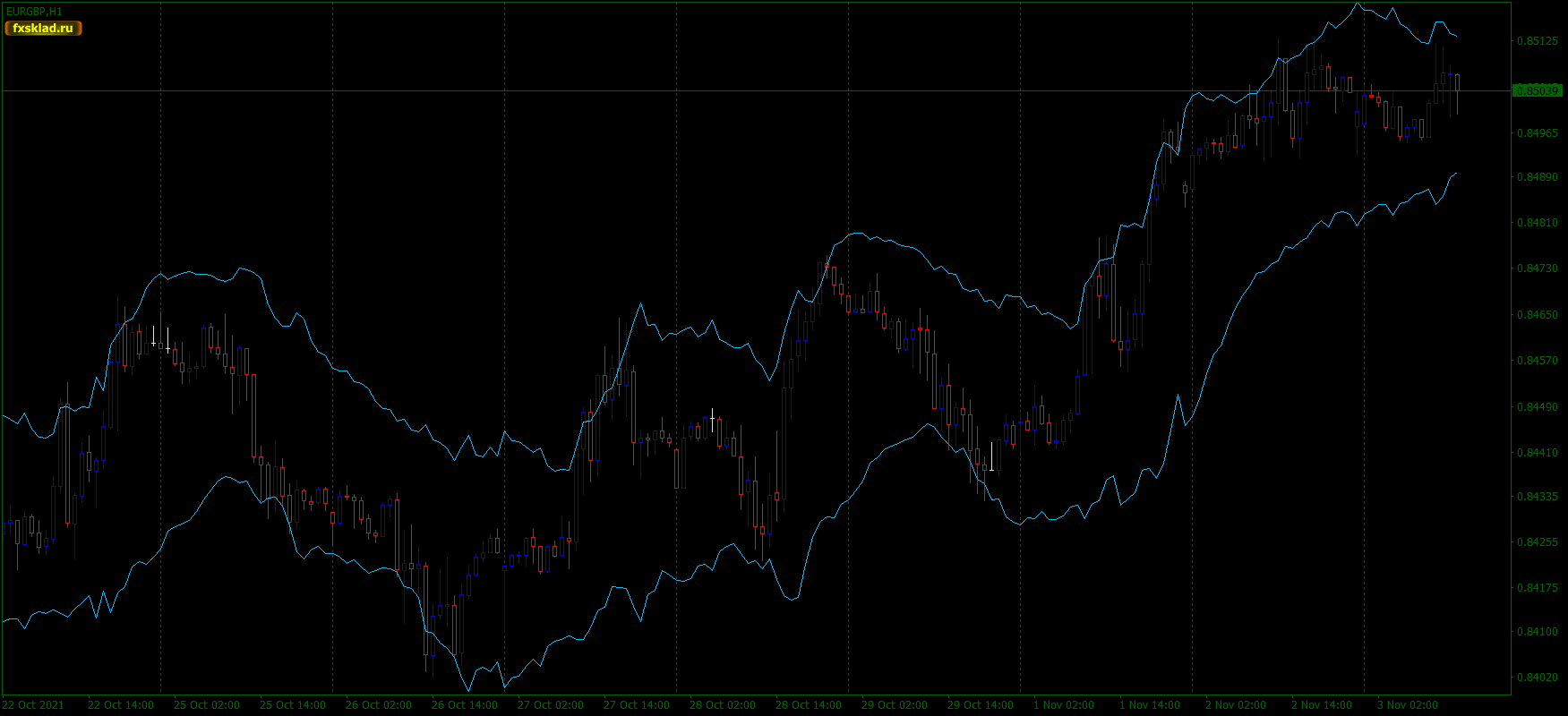
Task: Click price axis label 0.84490
Action: click(x=1537, y=407)
